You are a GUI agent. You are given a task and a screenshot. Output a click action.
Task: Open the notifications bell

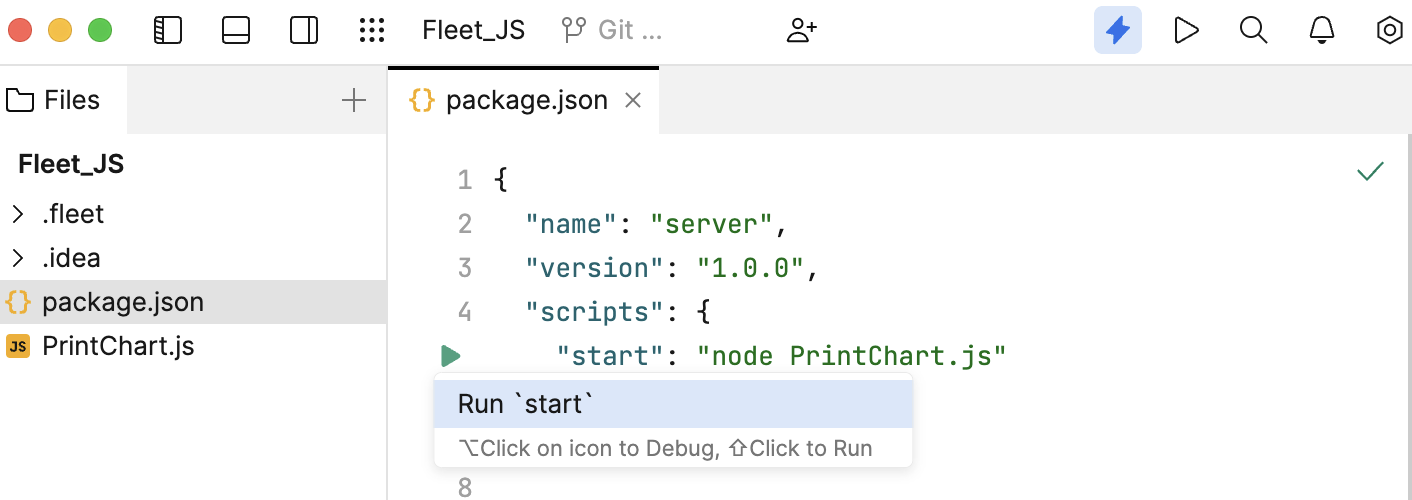pos(1322,30)
